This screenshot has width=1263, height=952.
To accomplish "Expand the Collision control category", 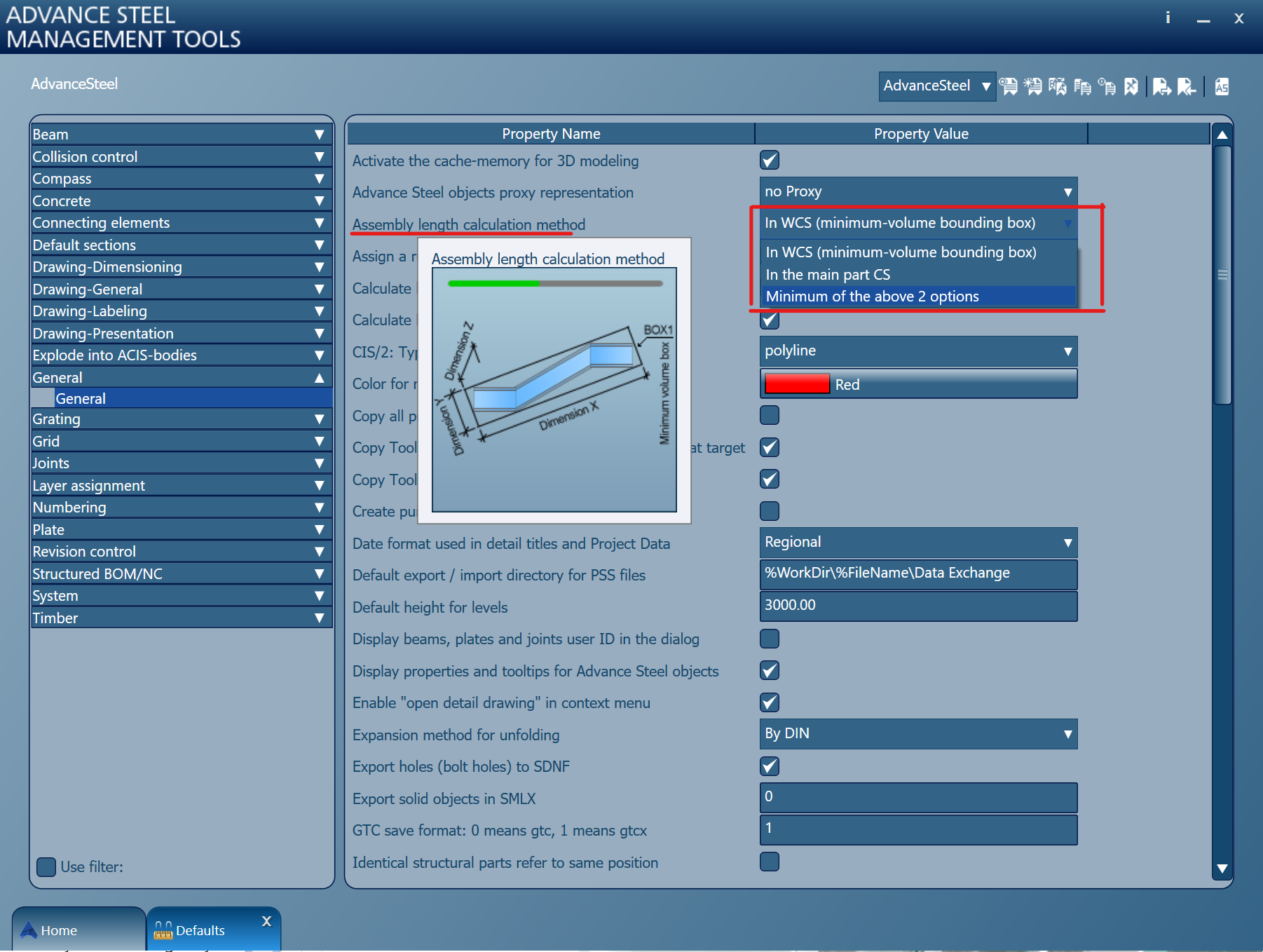I will (x=182, y=157).
